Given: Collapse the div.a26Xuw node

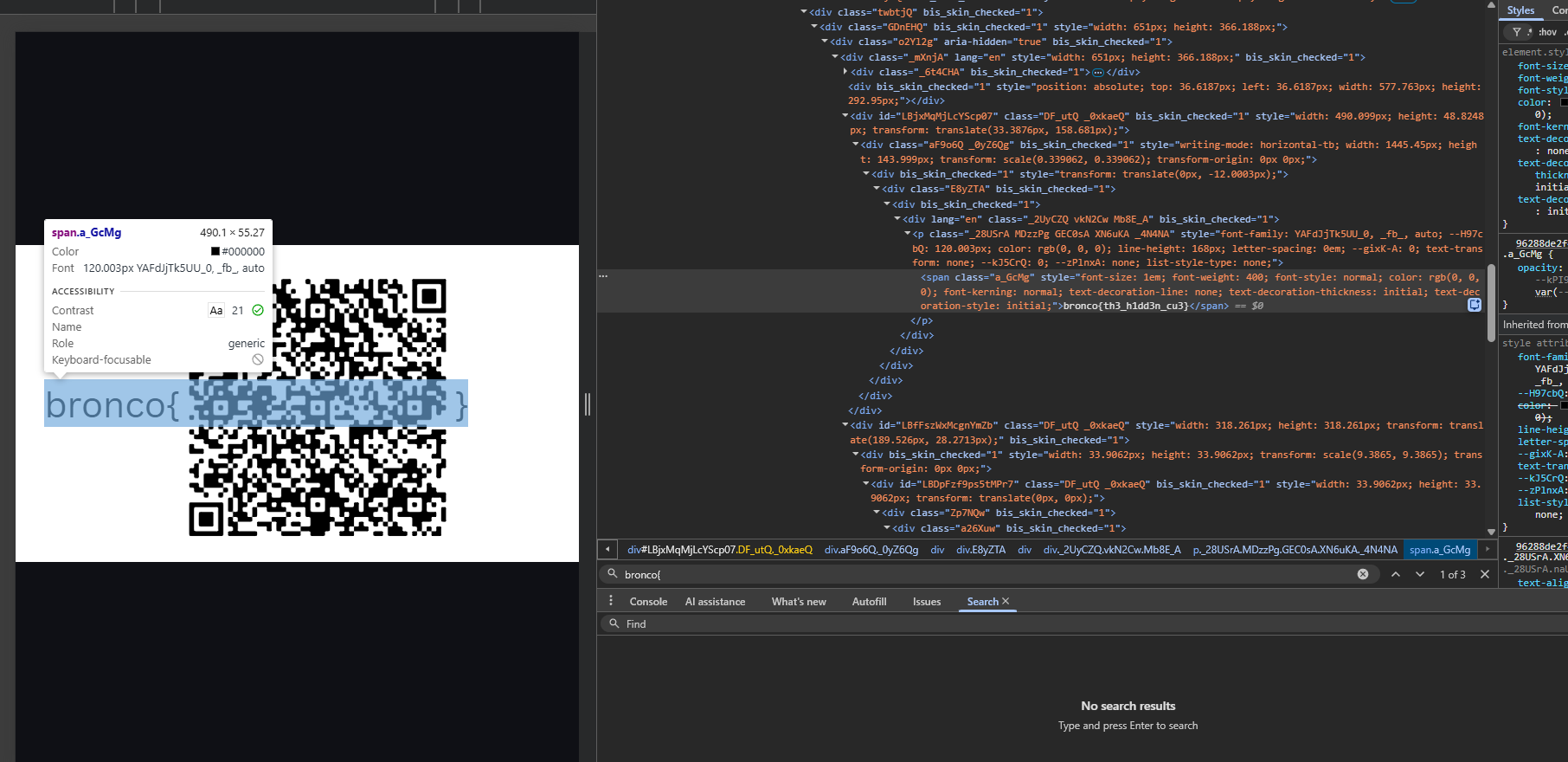Looking at the screenshot, I should pos(887,528).
